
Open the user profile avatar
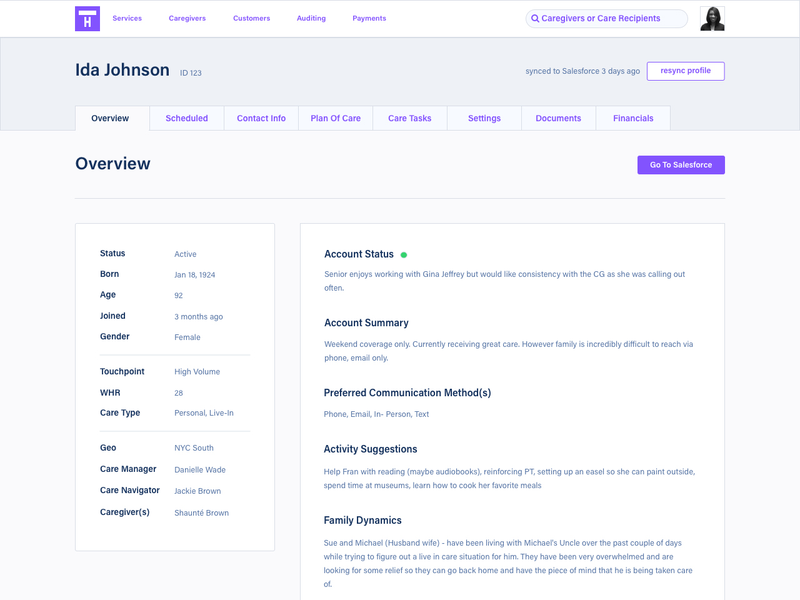pyautogui.click(x=712, y=18)
